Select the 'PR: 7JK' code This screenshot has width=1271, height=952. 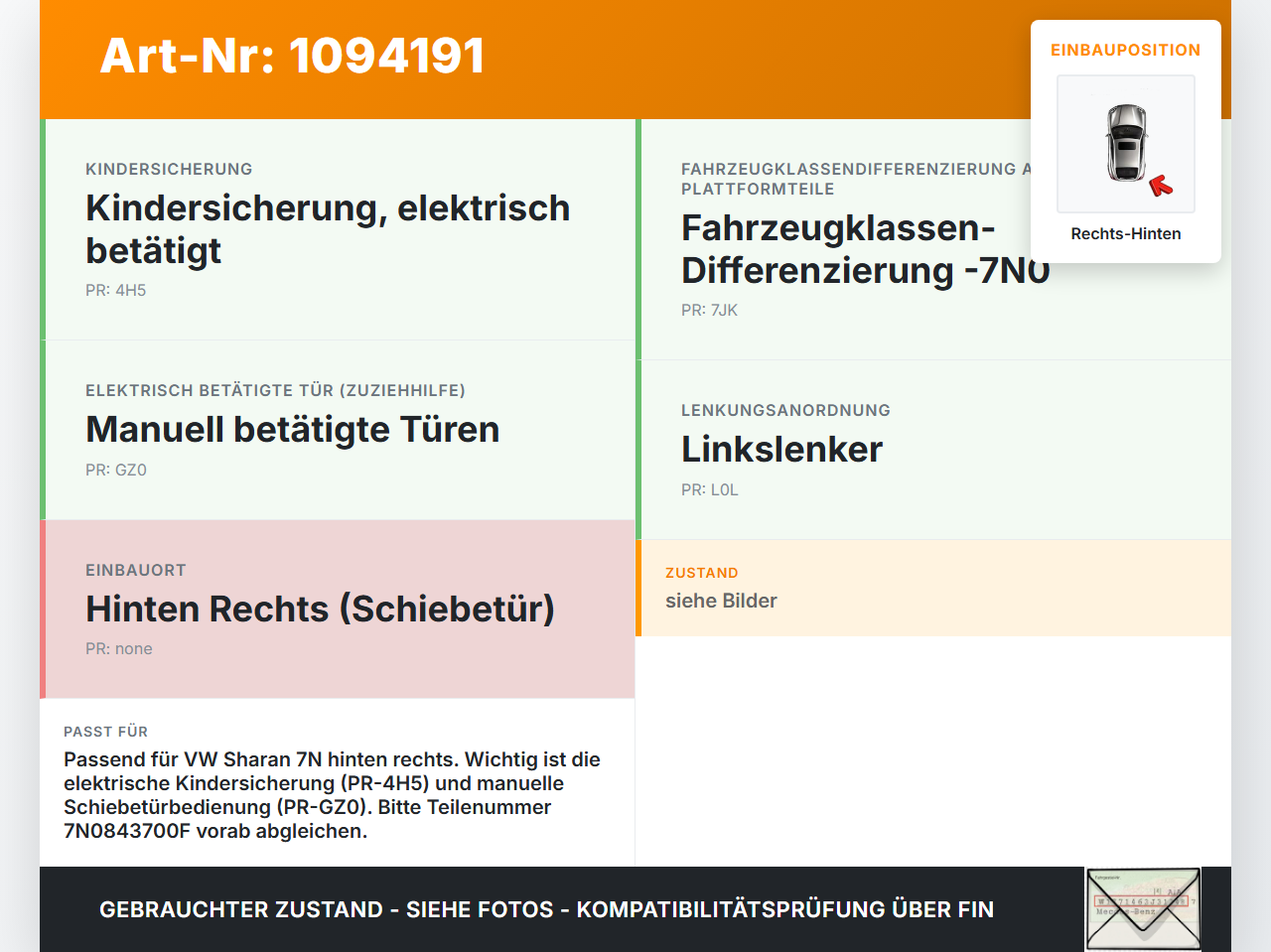(710, 310)
